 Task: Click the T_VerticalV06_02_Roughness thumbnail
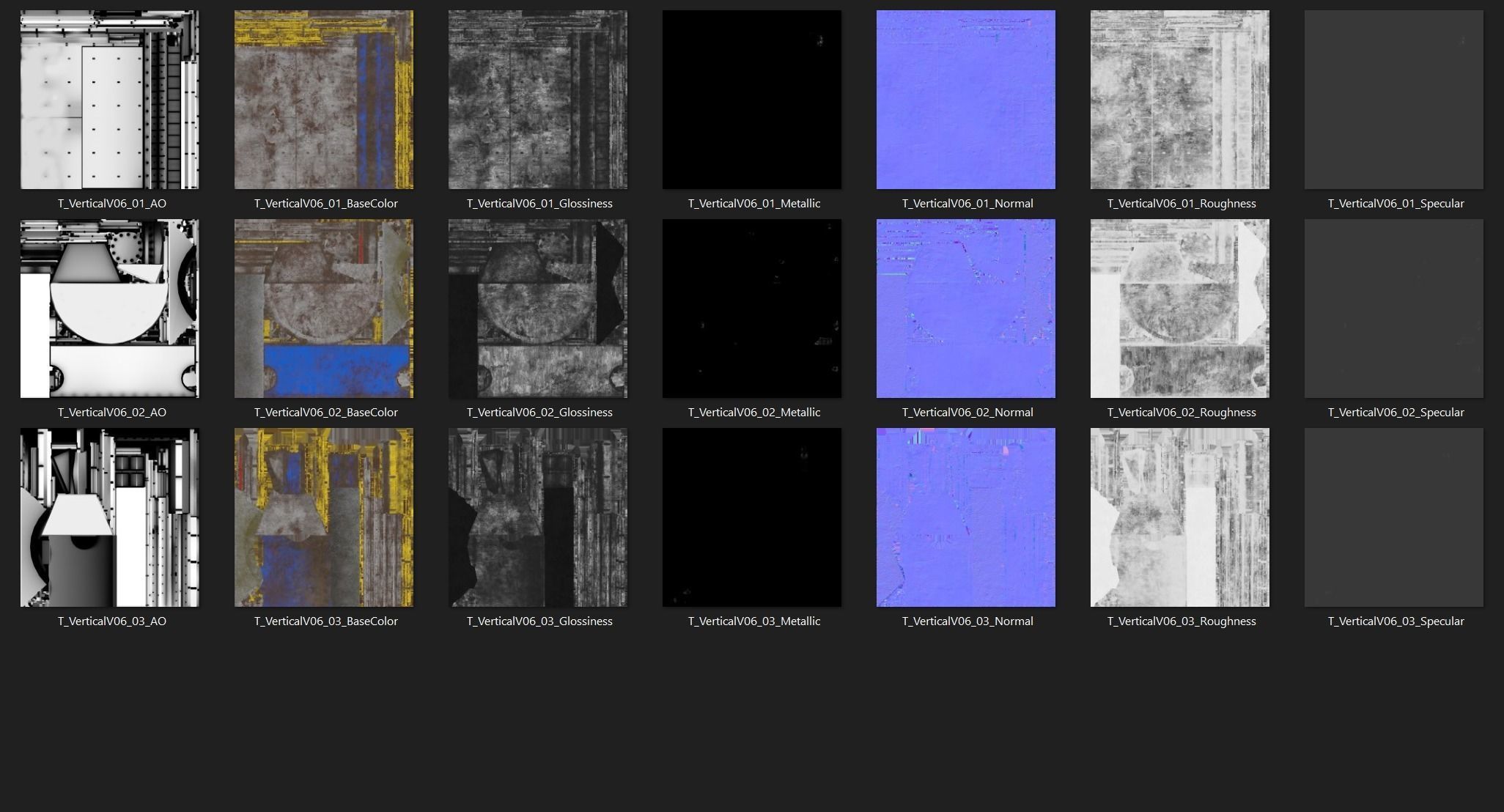click(x=1180, y=309)
